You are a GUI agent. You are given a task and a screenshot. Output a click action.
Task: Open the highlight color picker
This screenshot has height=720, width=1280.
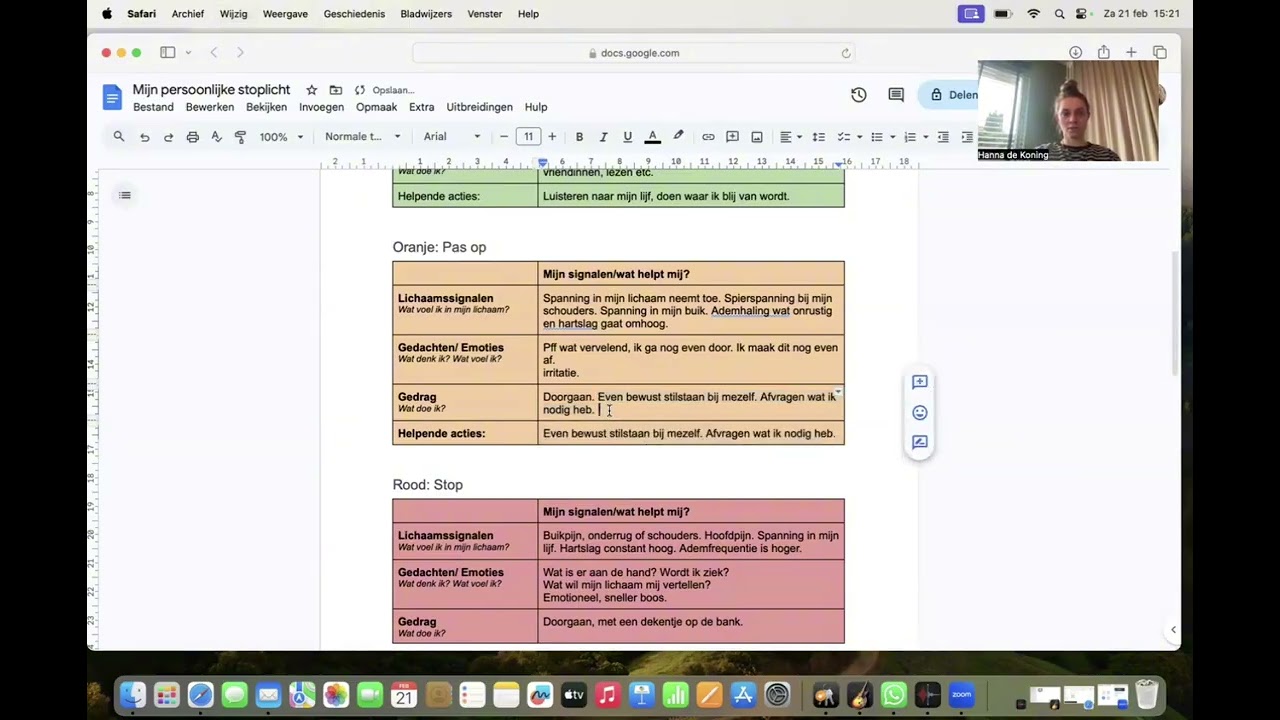pos(678,137)
